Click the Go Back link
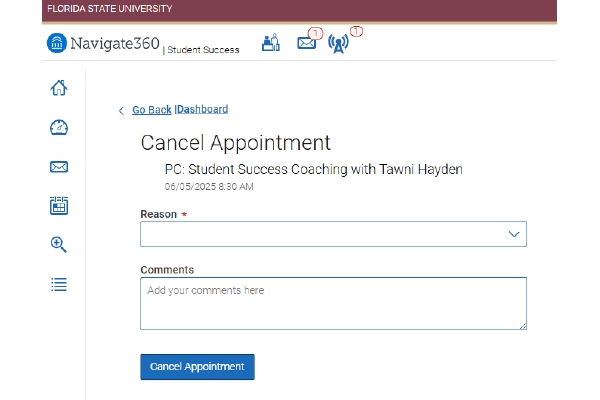The image size is (600, 400). pos(151,110)
